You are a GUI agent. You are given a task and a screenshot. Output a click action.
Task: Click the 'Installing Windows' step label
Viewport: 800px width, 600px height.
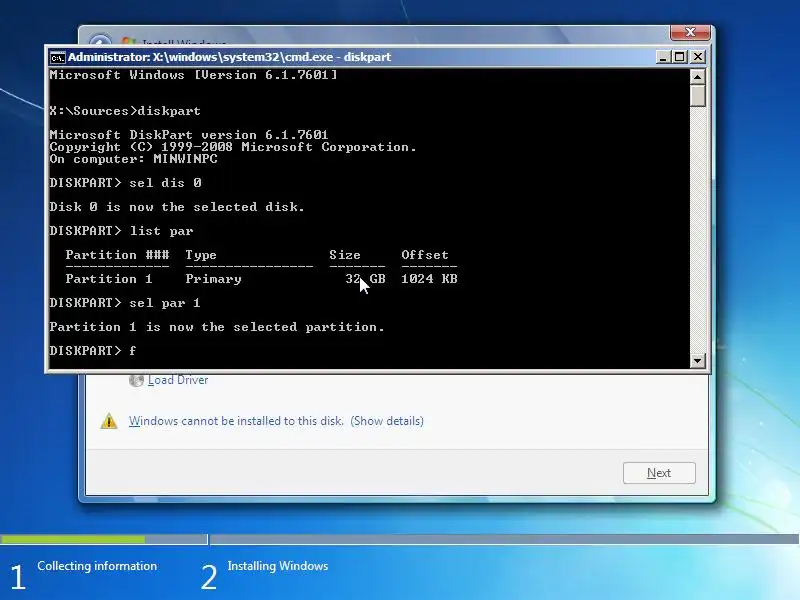click(x=278, y=566)
